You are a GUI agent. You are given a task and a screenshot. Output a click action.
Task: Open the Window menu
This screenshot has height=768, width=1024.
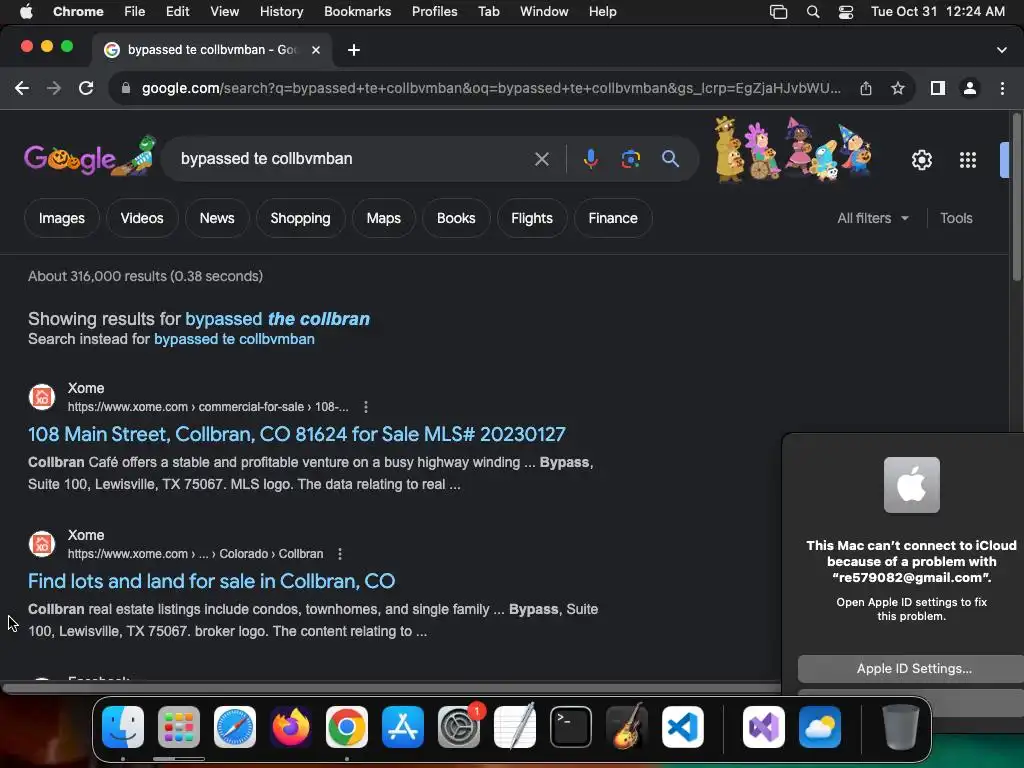point(544,12)
